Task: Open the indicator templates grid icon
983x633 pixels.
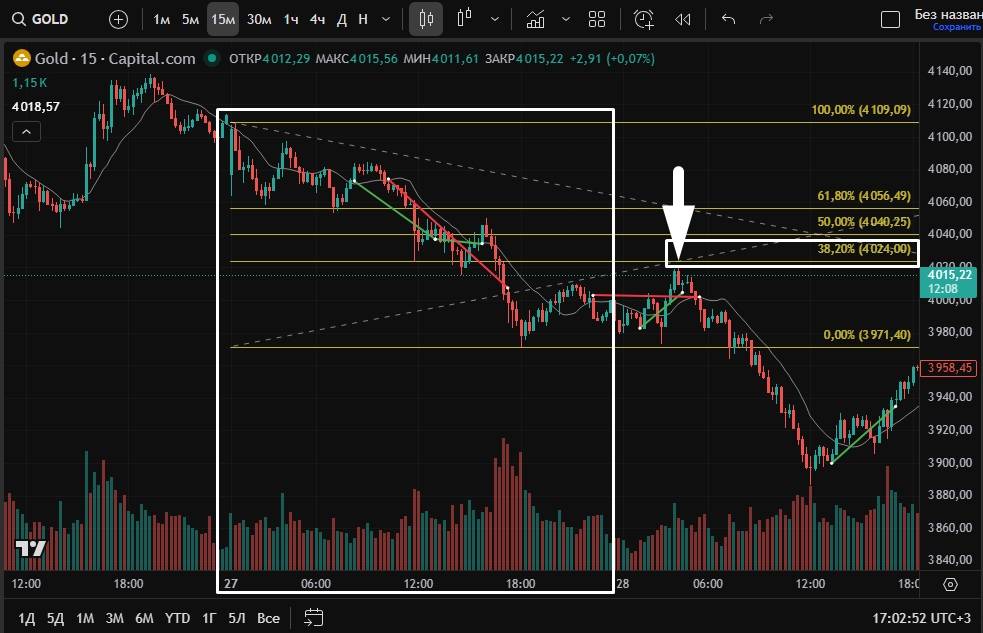Action: 597,19
